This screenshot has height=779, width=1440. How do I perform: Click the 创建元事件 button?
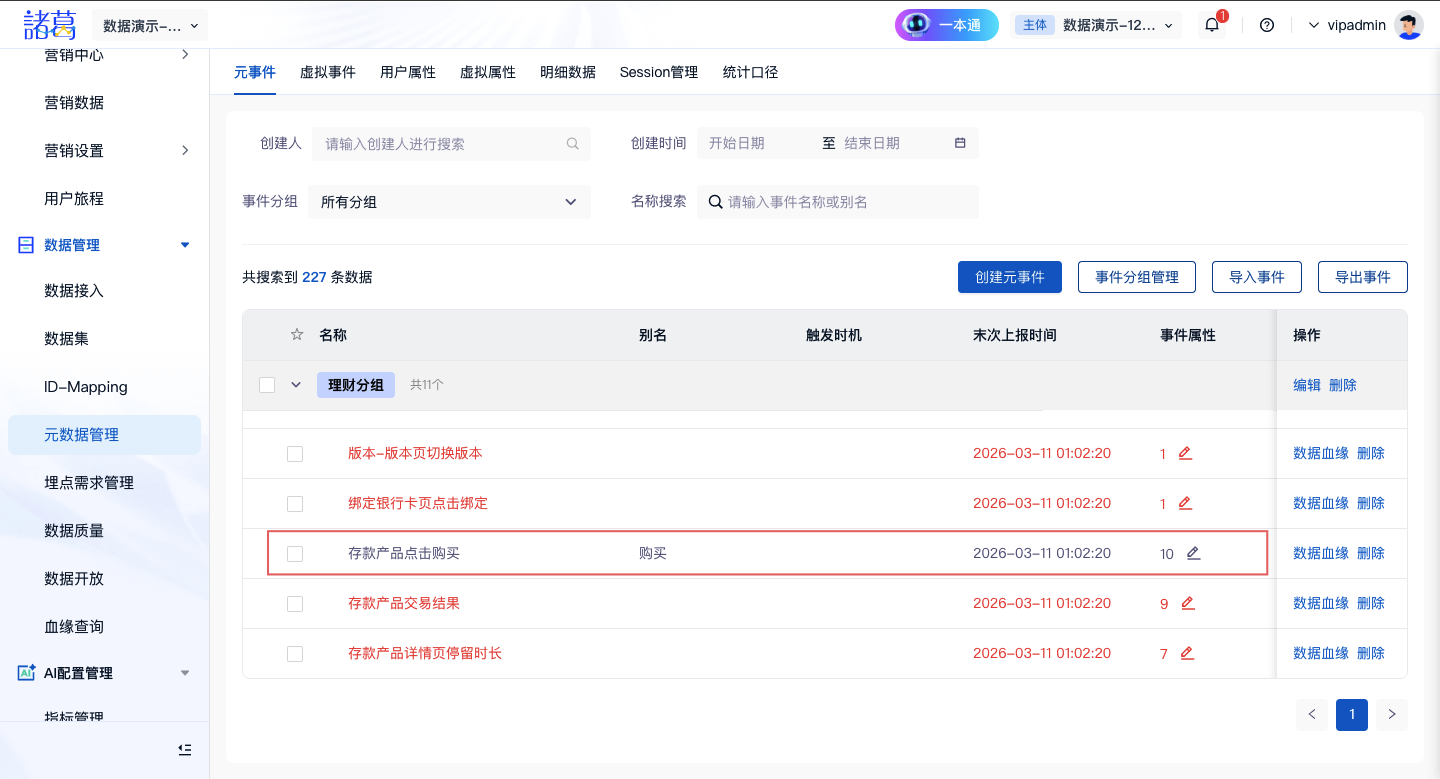(1009, 277)
